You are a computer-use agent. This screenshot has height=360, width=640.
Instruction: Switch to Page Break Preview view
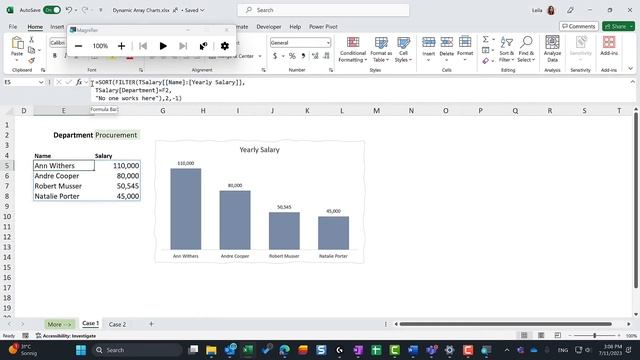(x=558, y=336)
